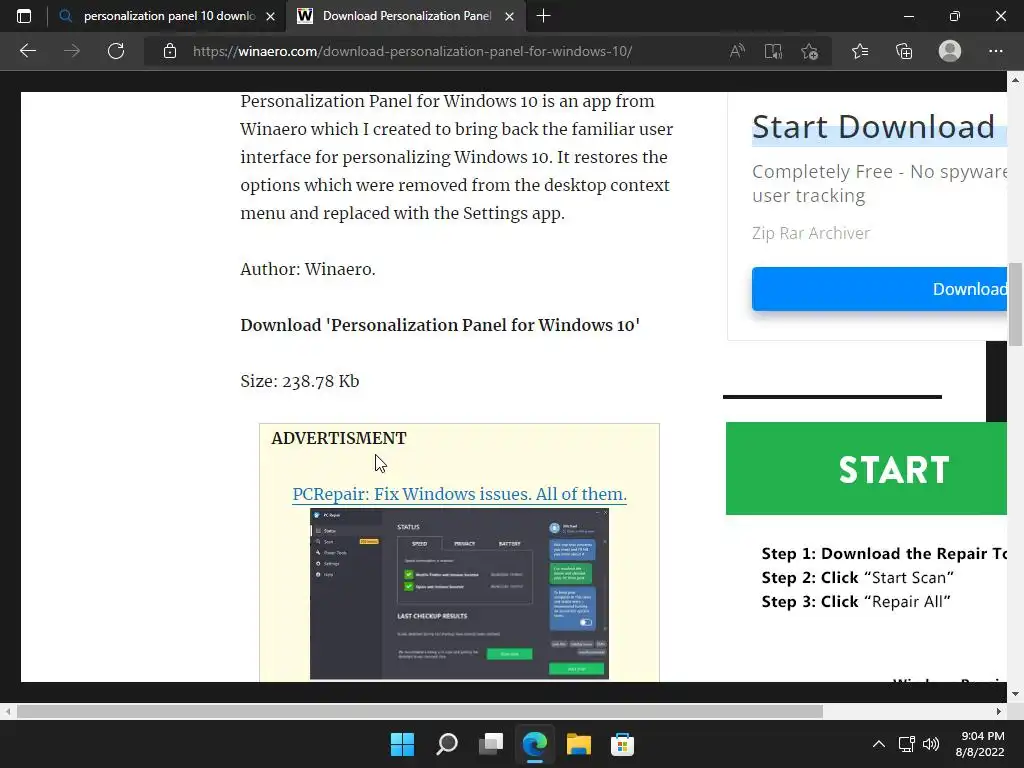Open Edge Settings and more menu
1024x768 pixels.
coord(995,51)
